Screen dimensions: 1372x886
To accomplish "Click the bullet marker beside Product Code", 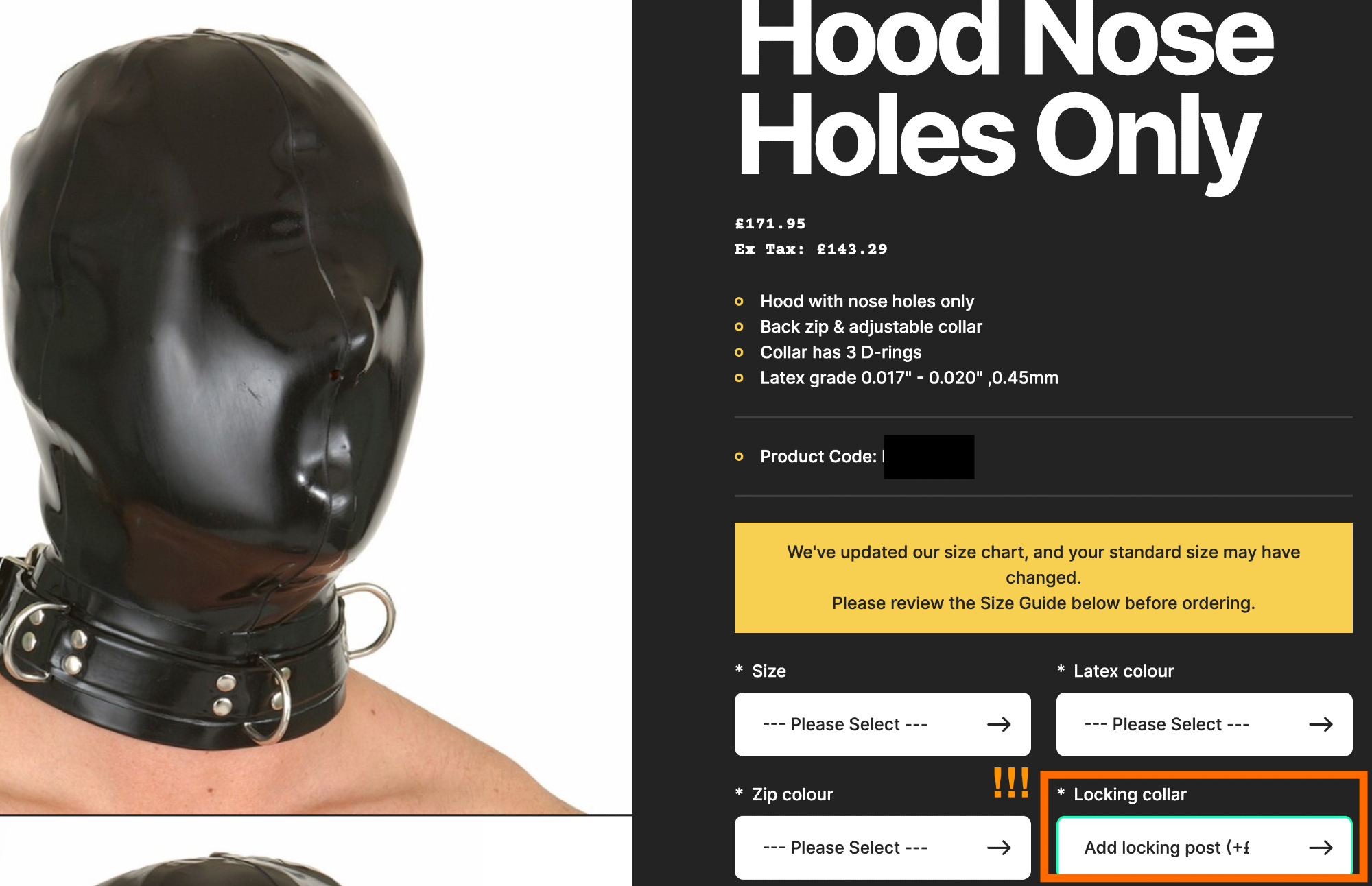I will 739,456.
